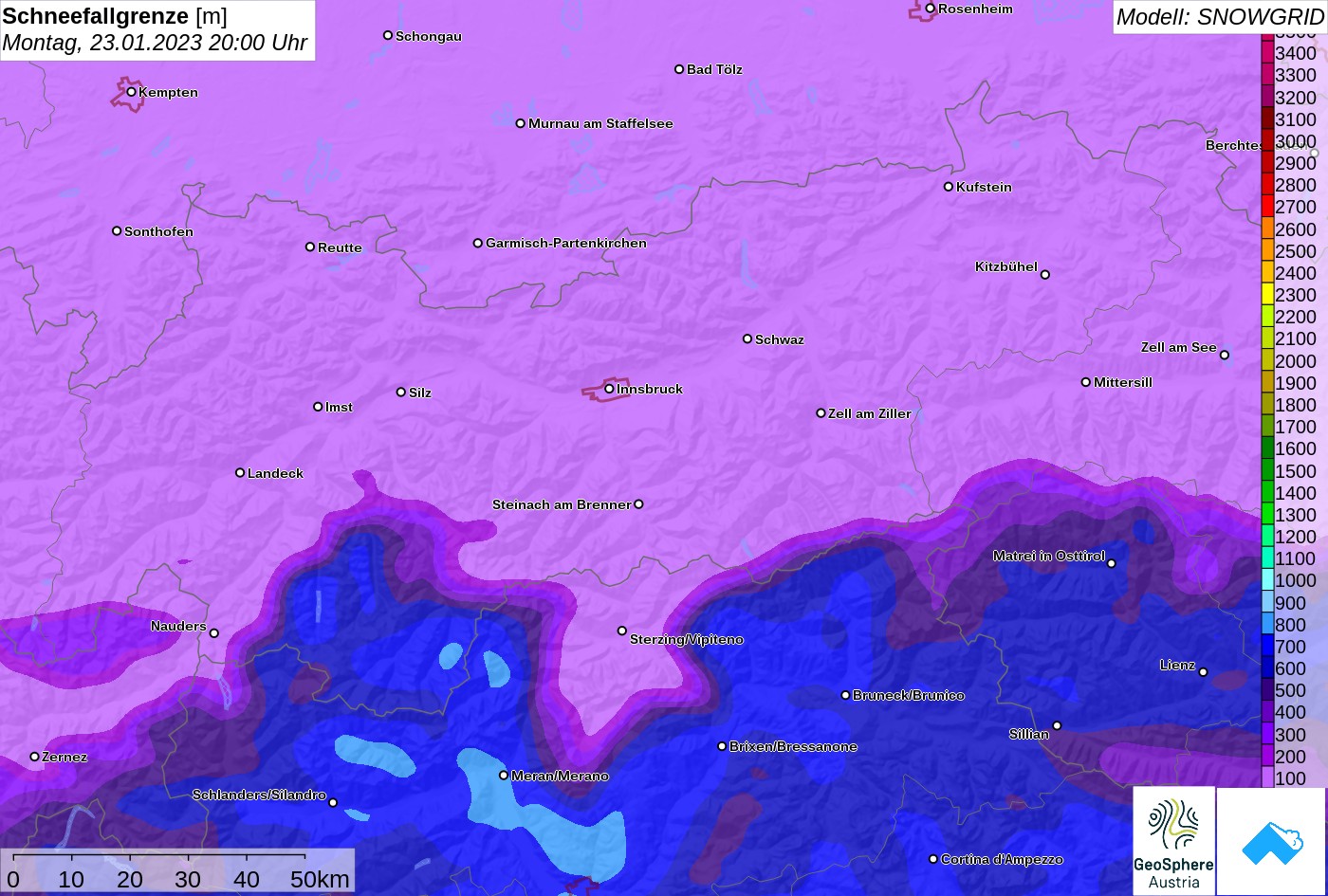This screenshot has width=1328, height=896.
Task: Select the Mittersill location dot
Action: point(1086,382)
